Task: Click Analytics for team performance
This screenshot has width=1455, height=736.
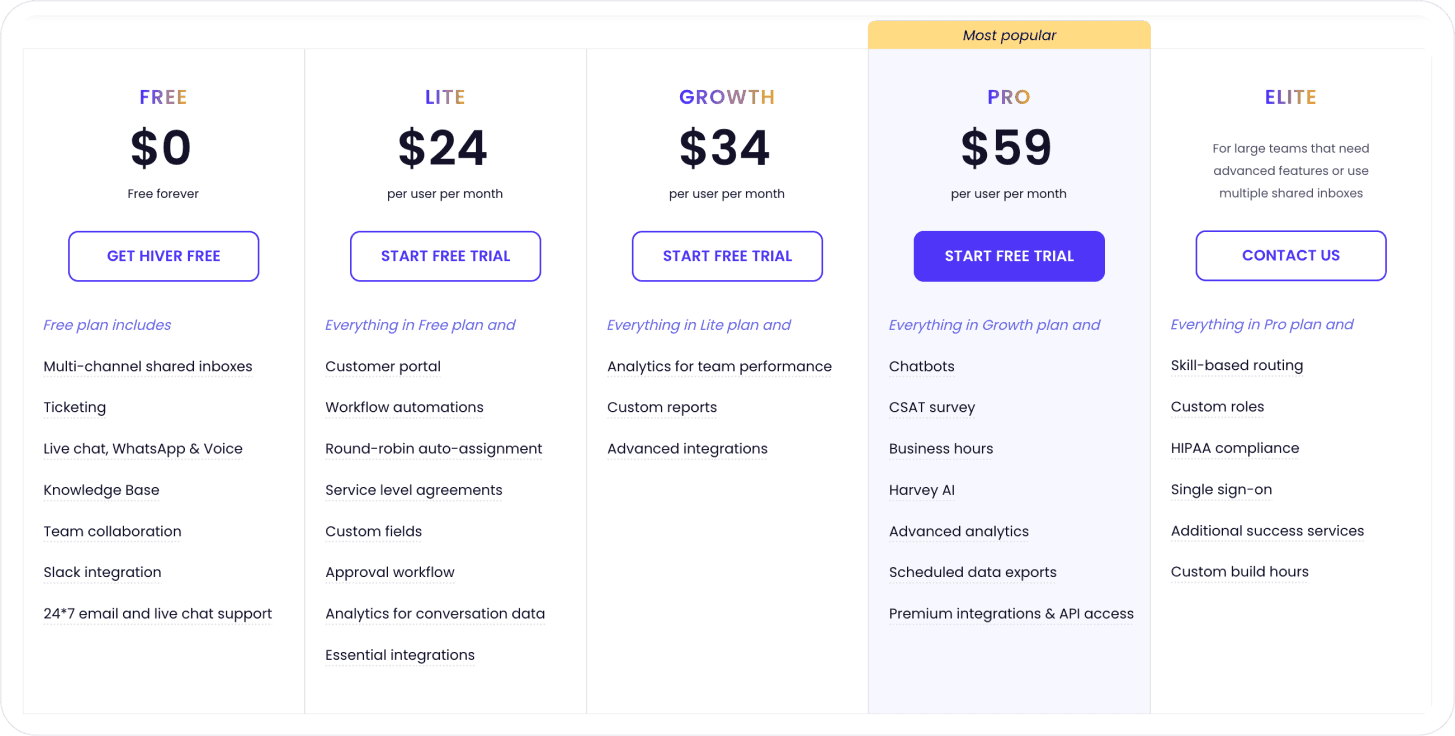Action: [x=719, y=366]
